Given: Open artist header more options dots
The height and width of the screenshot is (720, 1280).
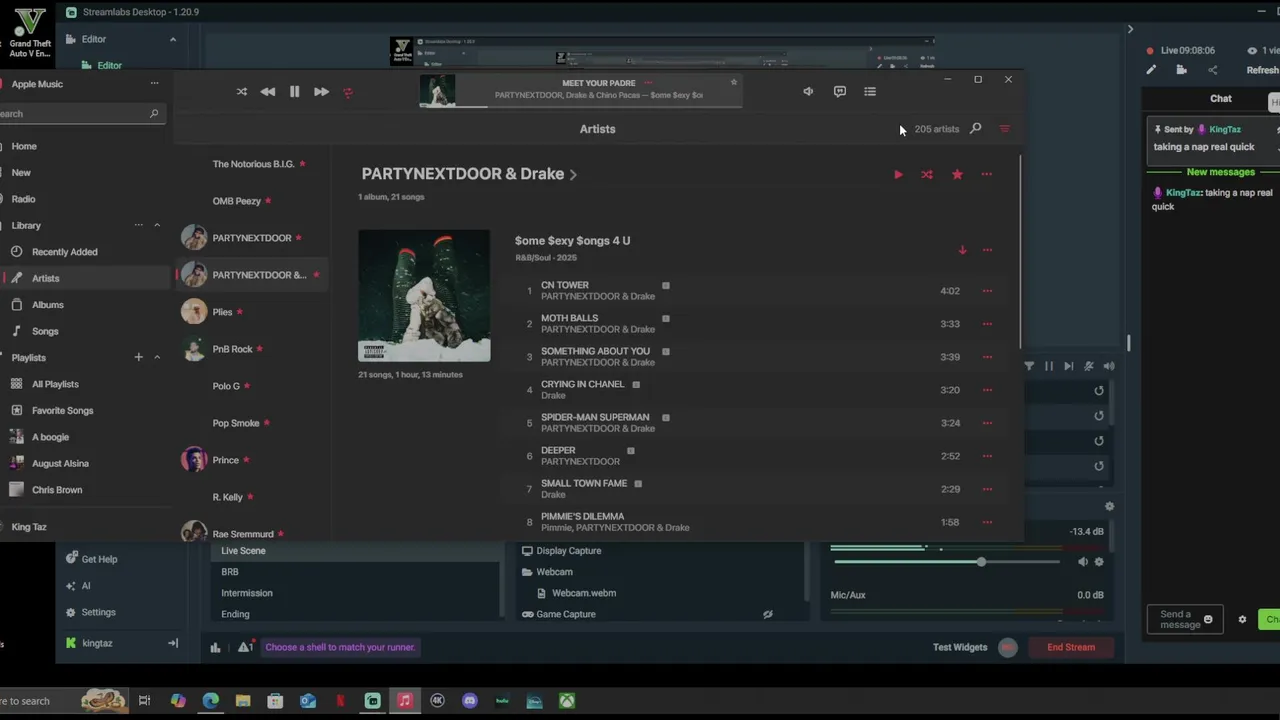Looking at the screenshot, I should (987, 175).
